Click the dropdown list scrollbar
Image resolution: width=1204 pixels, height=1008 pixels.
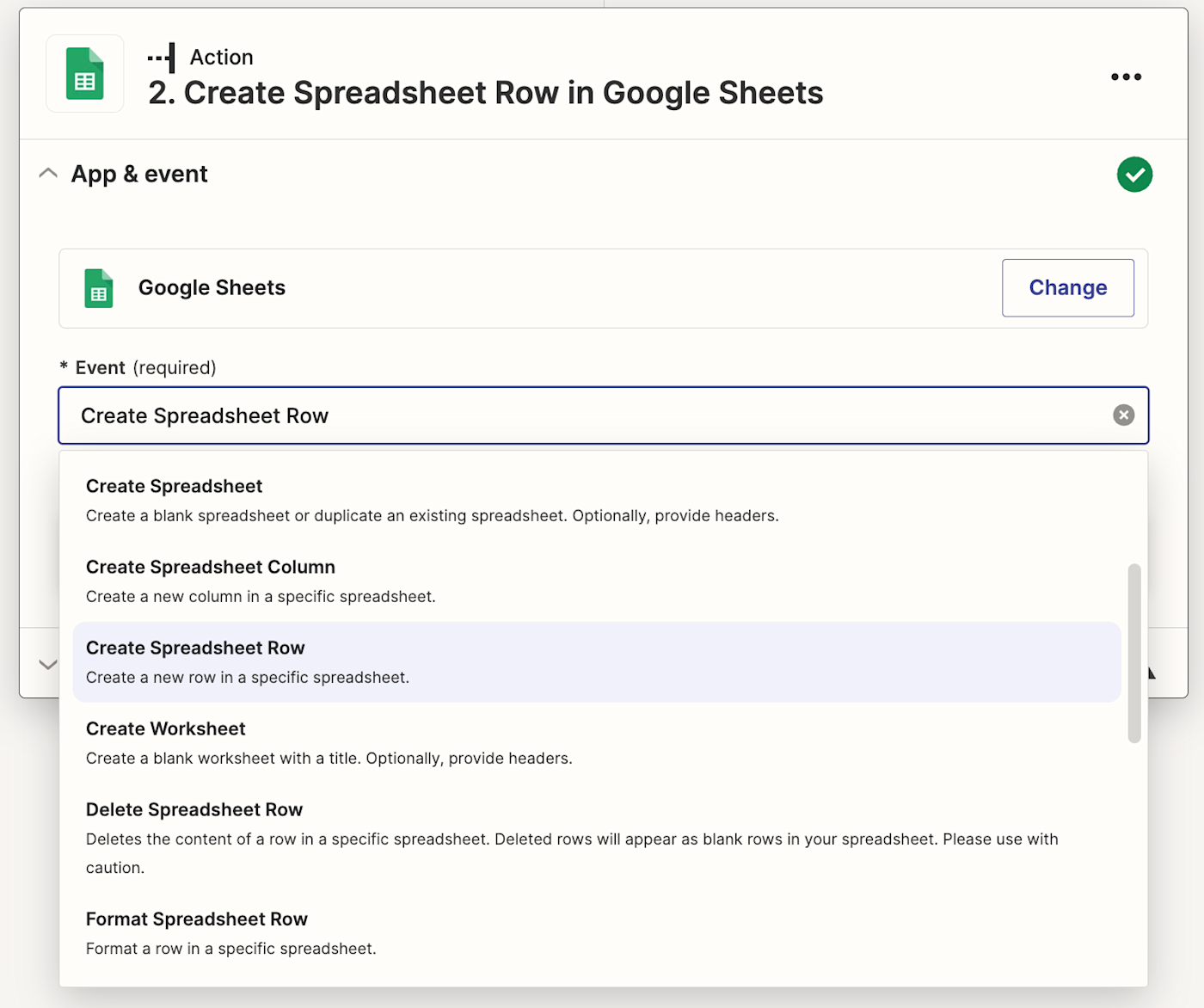tap(1134, 654)
